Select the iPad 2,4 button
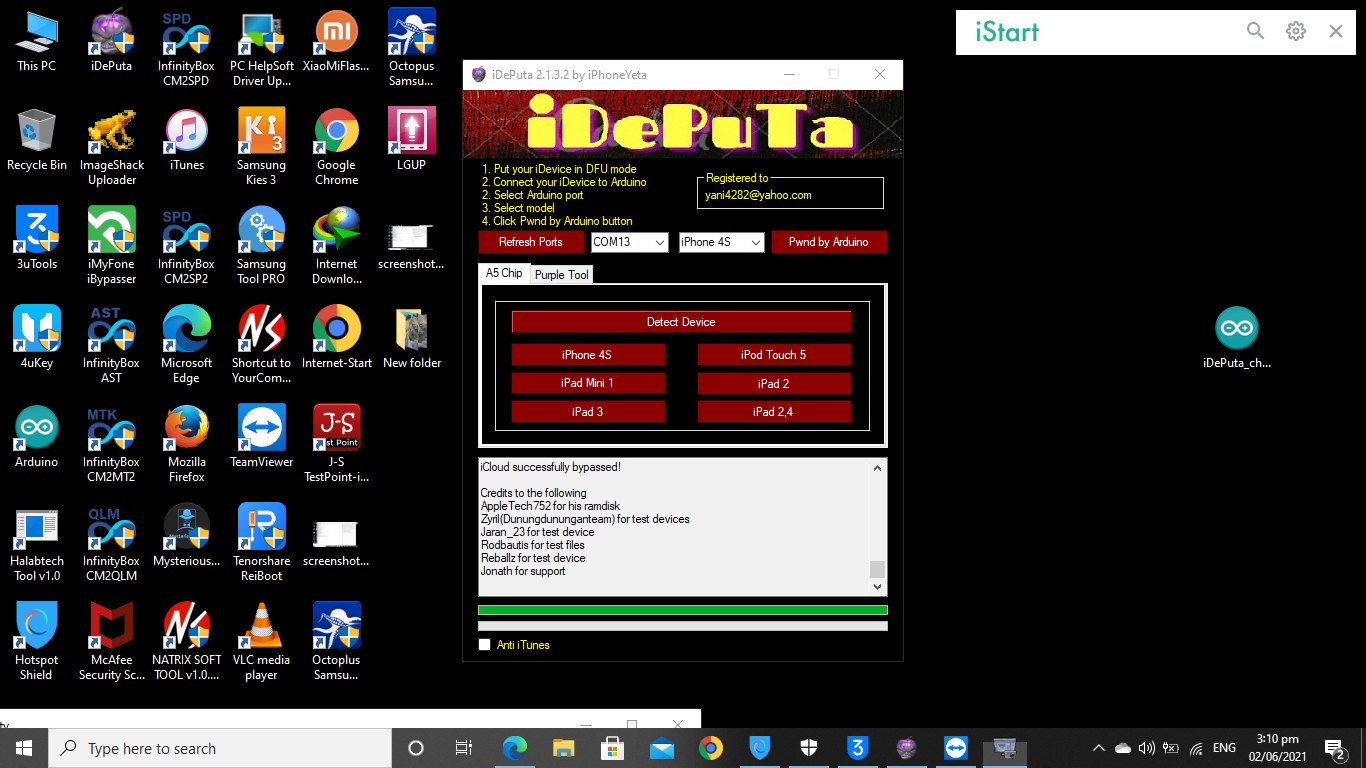The height and width of the screenshot is (768, 1366). [x=774, y=412]
